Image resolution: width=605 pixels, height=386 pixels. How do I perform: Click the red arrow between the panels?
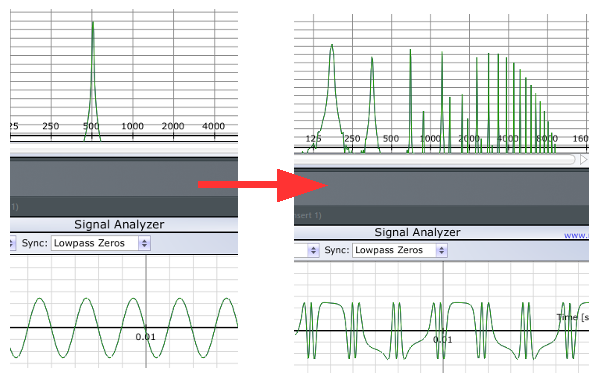tap(263, 185)
